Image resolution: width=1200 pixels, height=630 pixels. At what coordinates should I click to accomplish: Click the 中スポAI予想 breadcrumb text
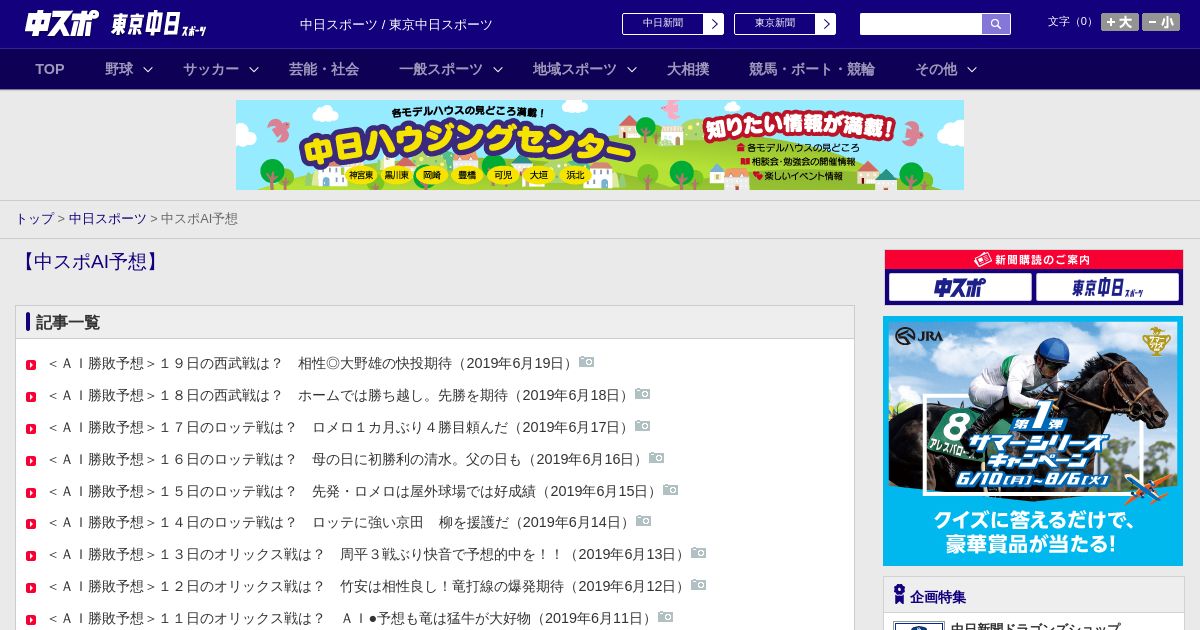click(199, 218)
